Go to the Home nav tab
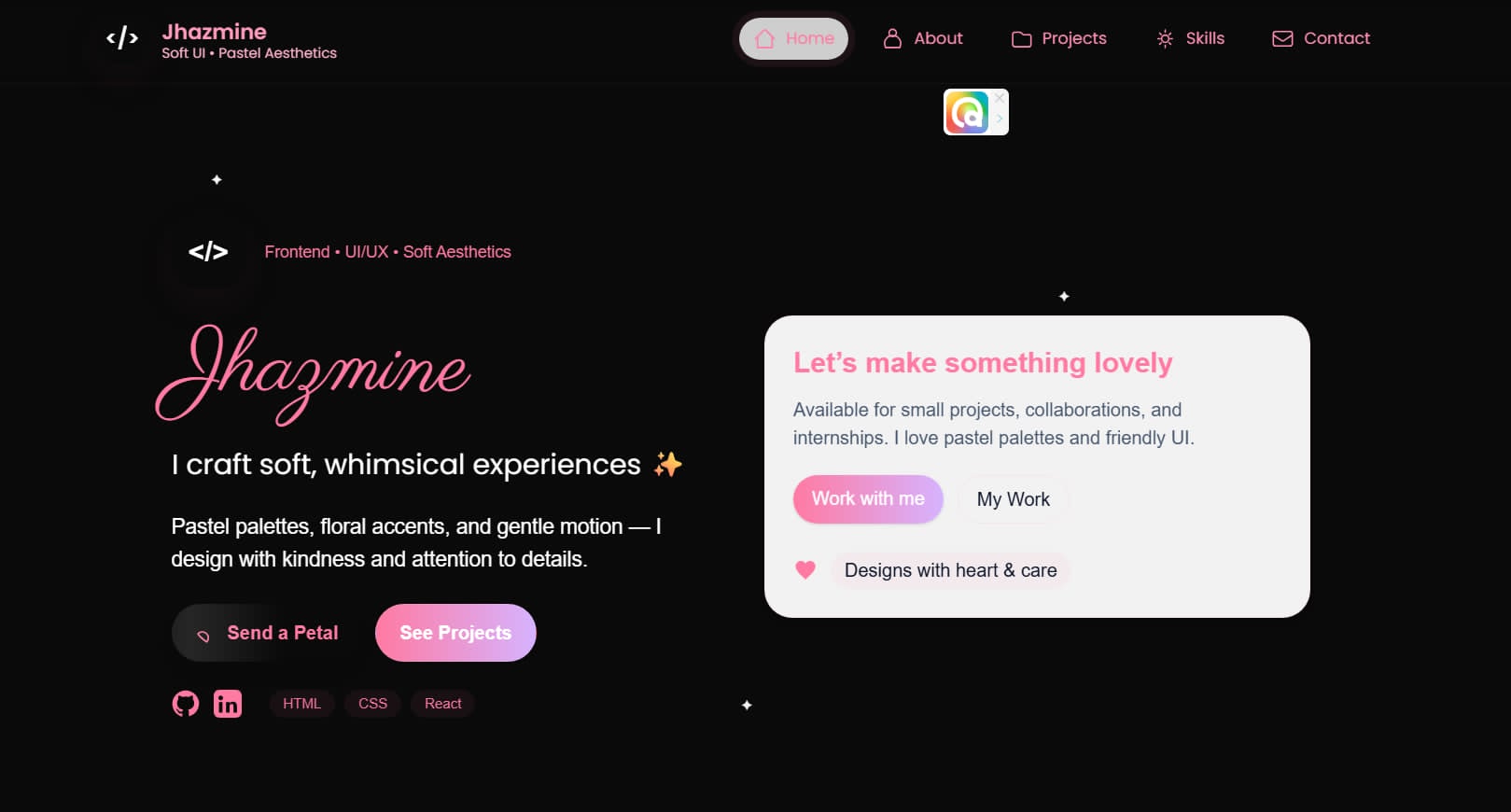Viewport: 1511px width, 812px height. pyautogui.click(x=793, y=39)
